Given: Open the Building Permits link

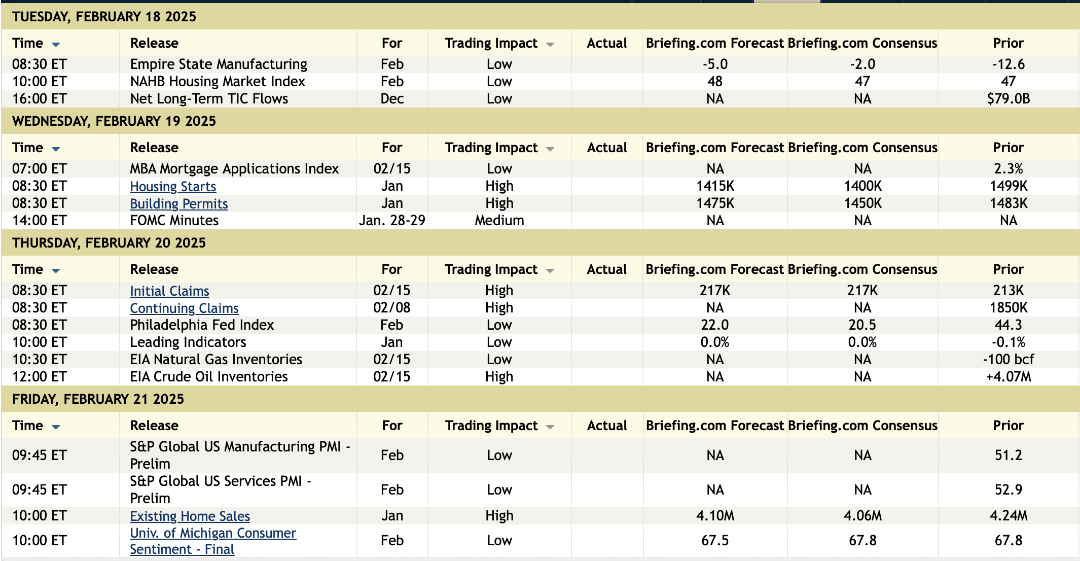Looking at the screenshot, I should click(179, 204).
